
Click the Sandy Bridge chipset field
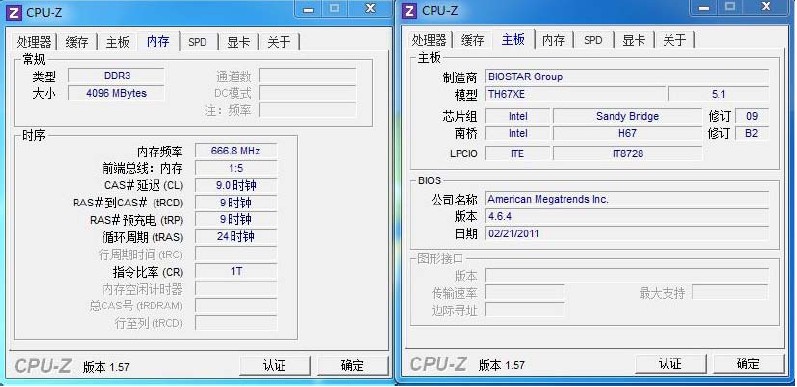627,116
